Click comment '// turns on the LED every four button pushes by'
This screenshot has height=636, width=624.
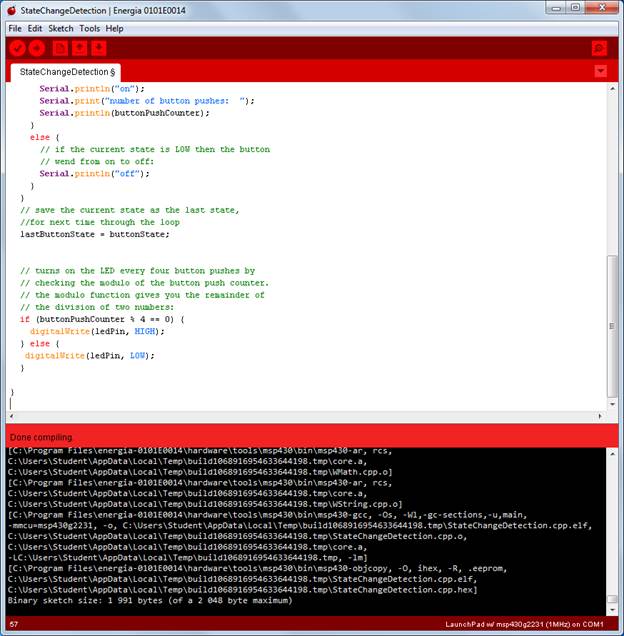[137, 271]
